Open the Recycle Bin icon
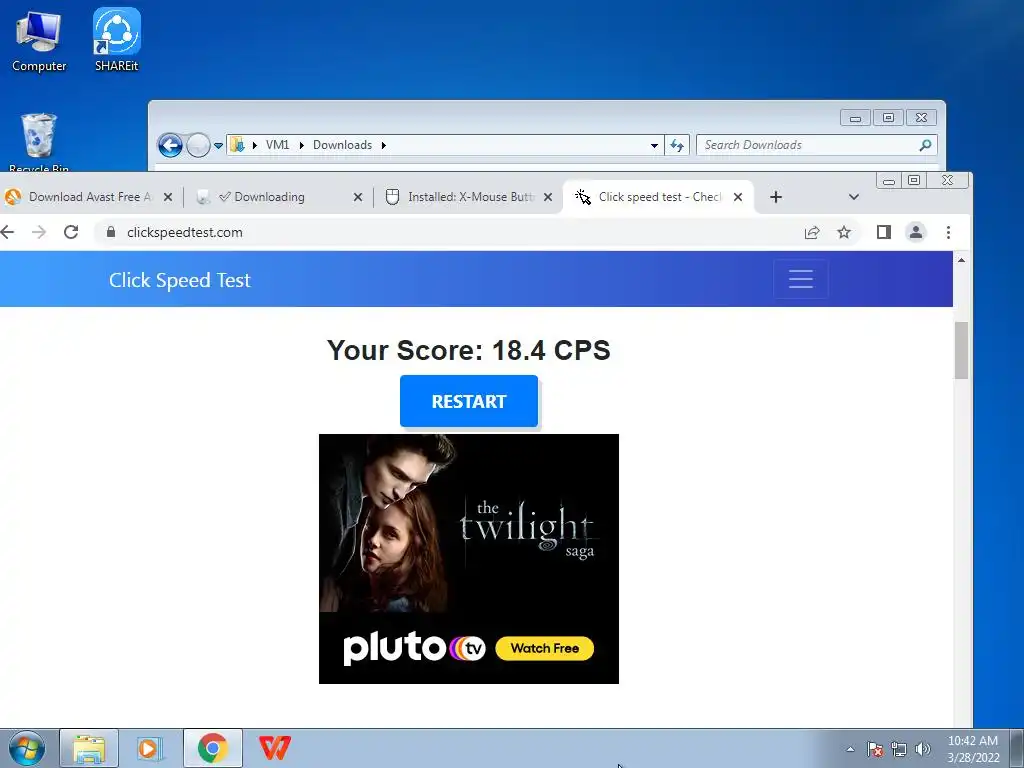The height and width of the screenshot is (768, 1024). click(x=39, y=142)
